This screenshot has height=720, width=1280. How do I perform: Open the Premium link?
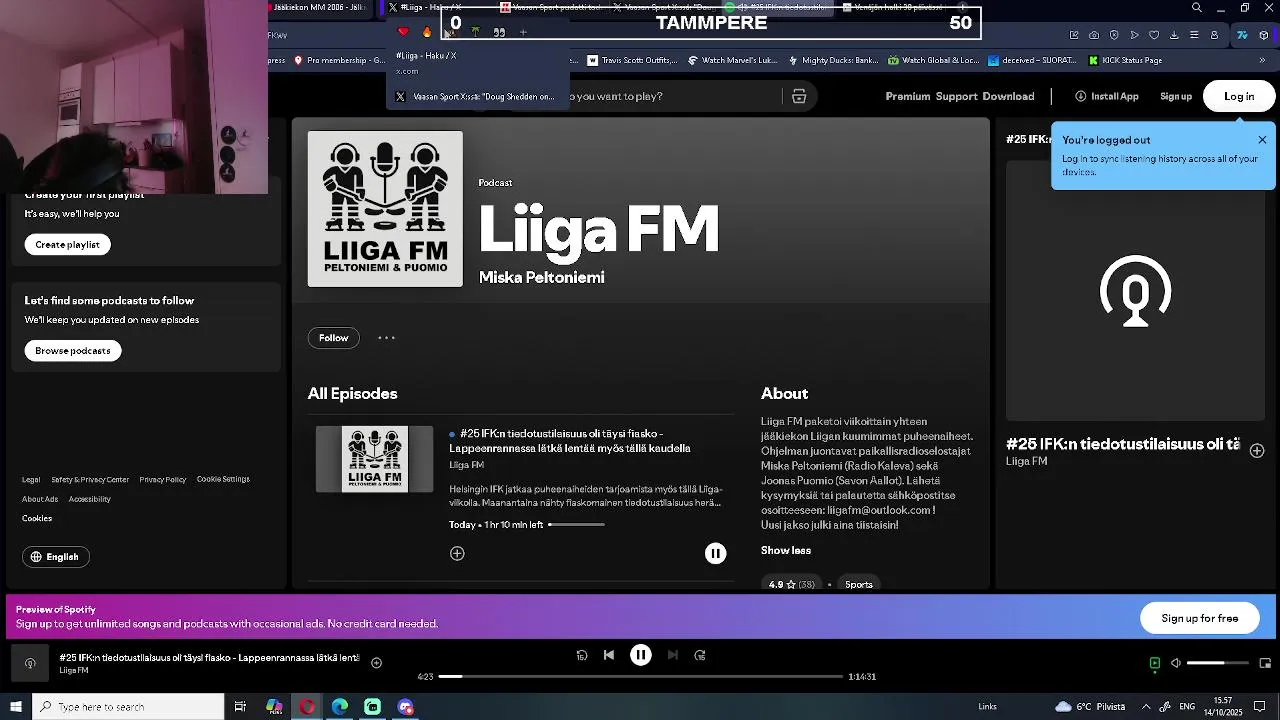(908, 97)
